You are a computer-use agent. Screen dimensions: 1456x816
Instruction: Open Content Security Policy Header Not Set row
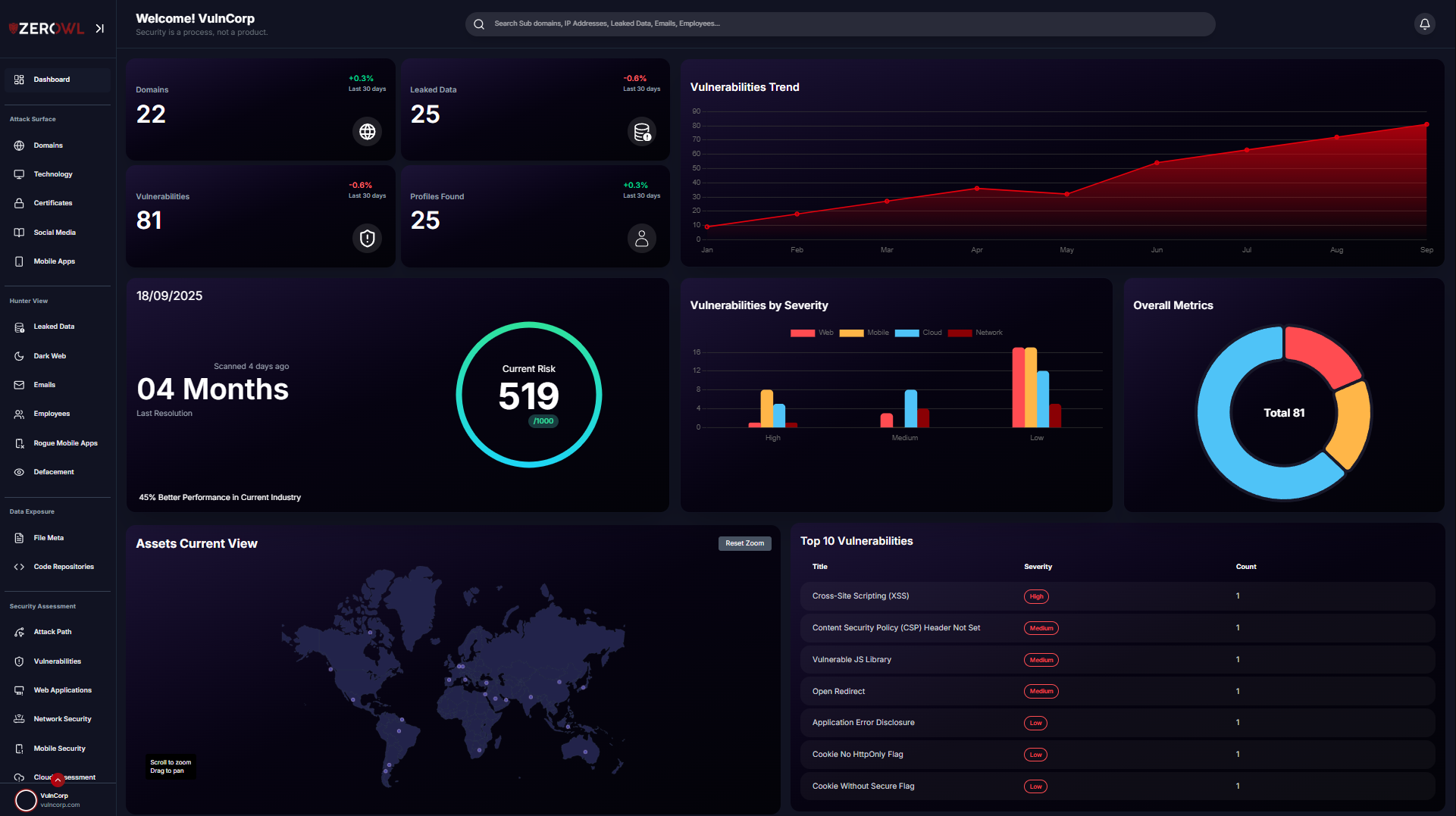pos(1117,628)
